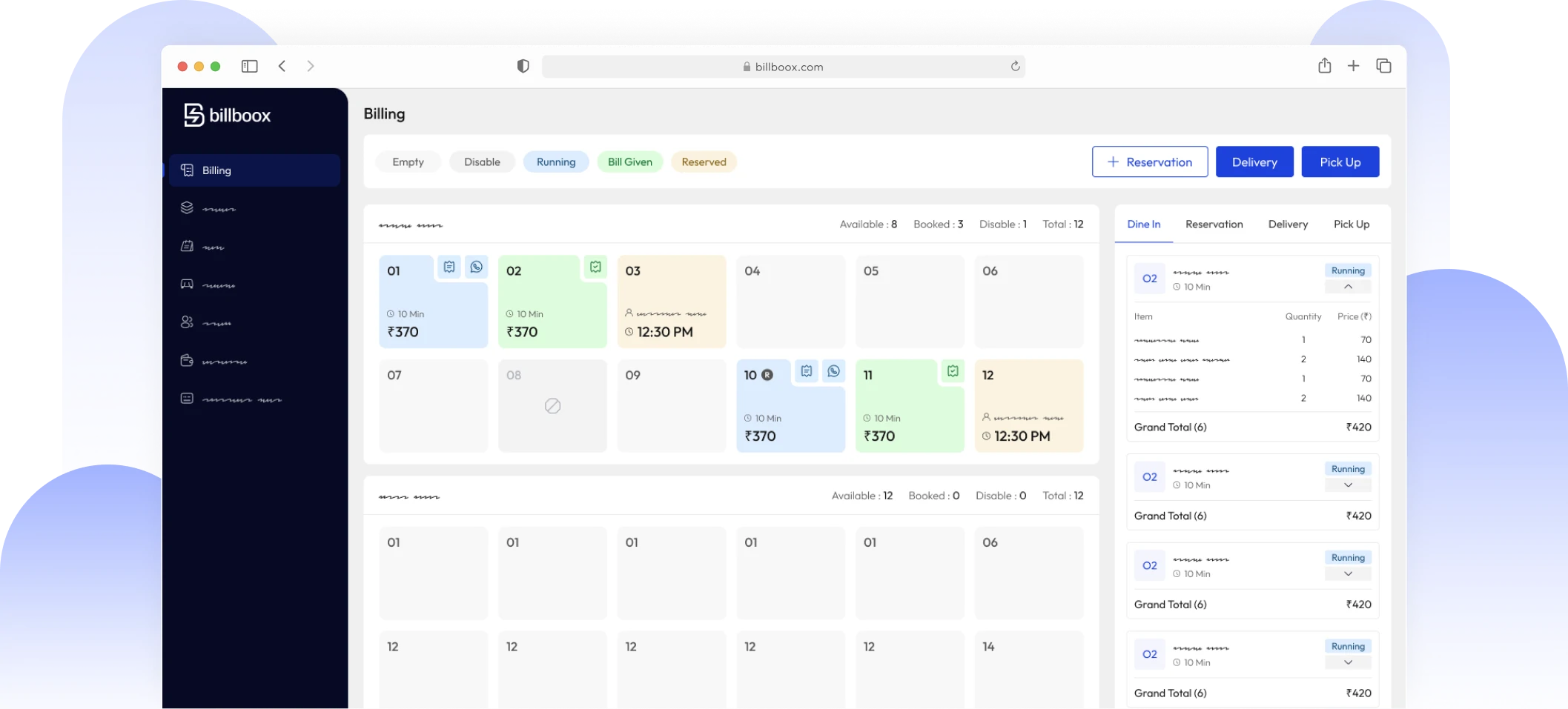
Task: Expand the second order card chevron
Action: pyautogui.click(x=1347, y=485)
